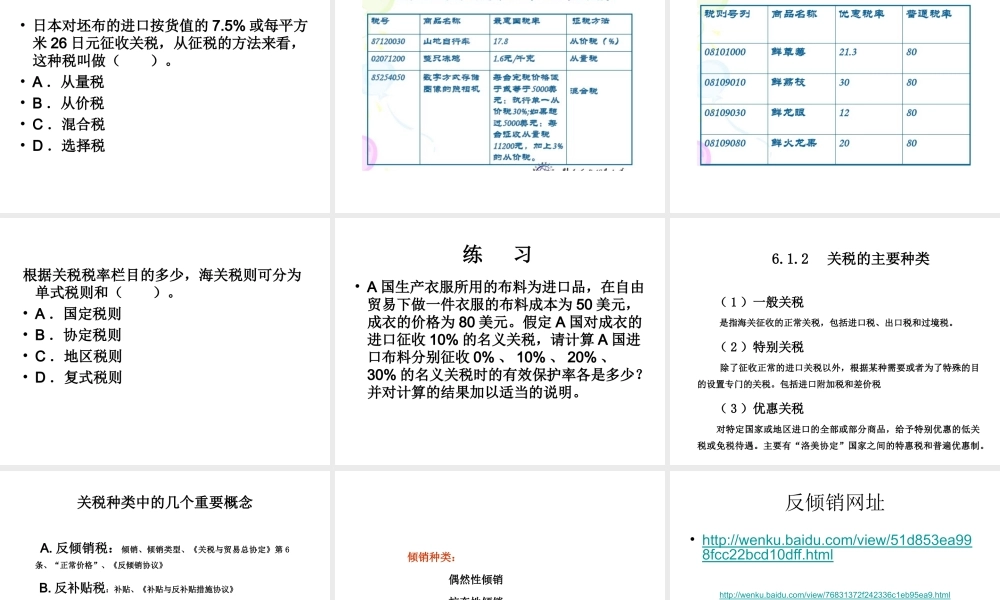Click tariff code cell 87120030
Screen dimensions: 1000x600
click(388, 42)
